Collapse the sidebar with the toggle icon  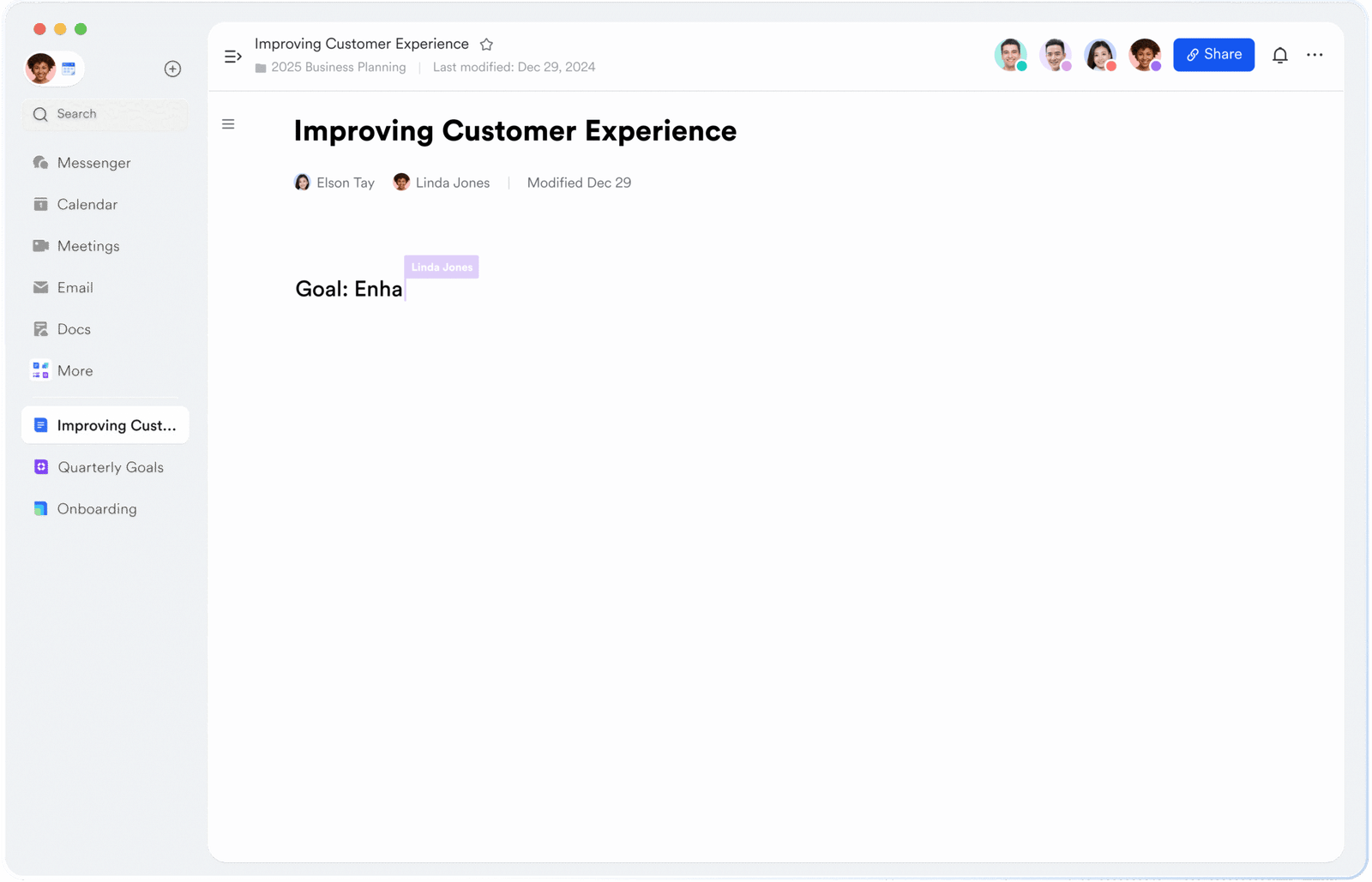pos(232,57)
